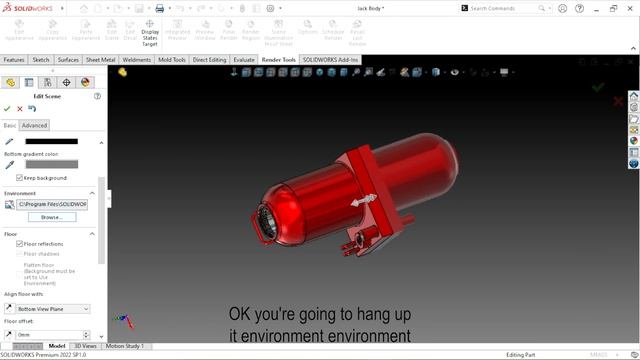Click the gray bottom gradient color swatch
The image size is (640, 360).
click(52, 164)
